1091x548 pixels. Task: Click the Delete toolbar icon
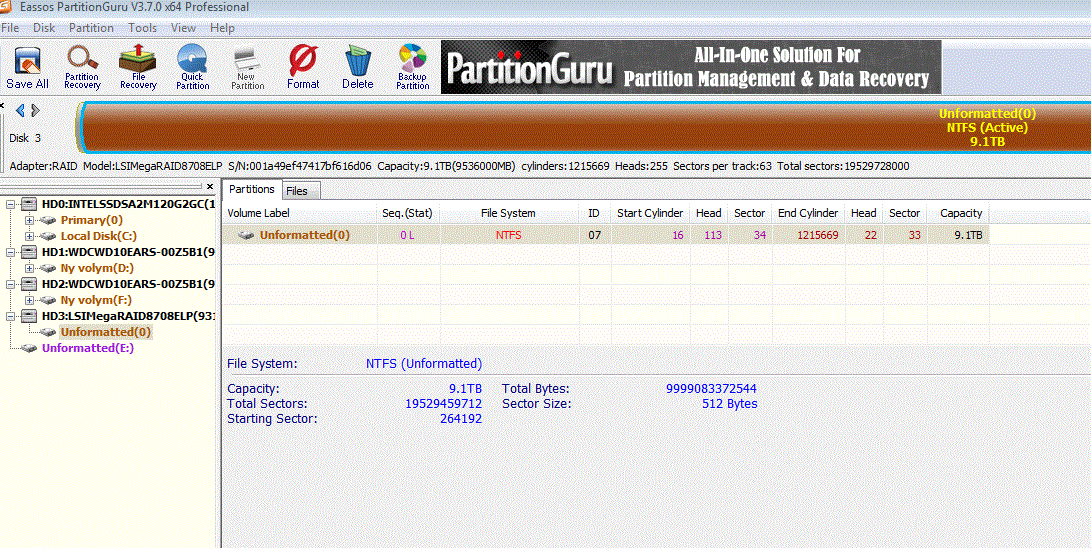tap(358, 68)
